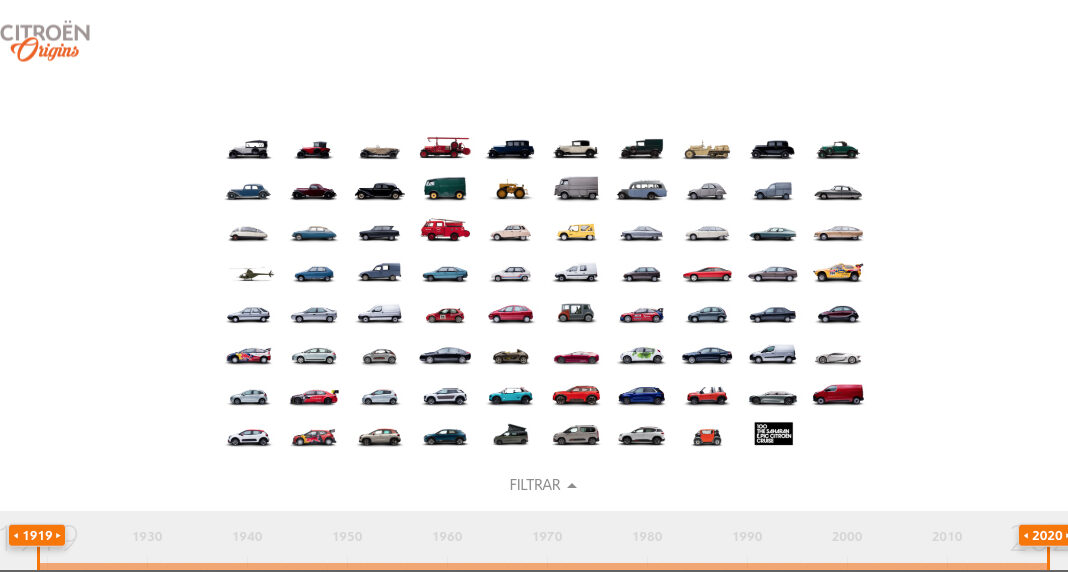Open the camper van with pop-up roof
This screenshot has width=1068, height=572.
[x=510, y=436]
